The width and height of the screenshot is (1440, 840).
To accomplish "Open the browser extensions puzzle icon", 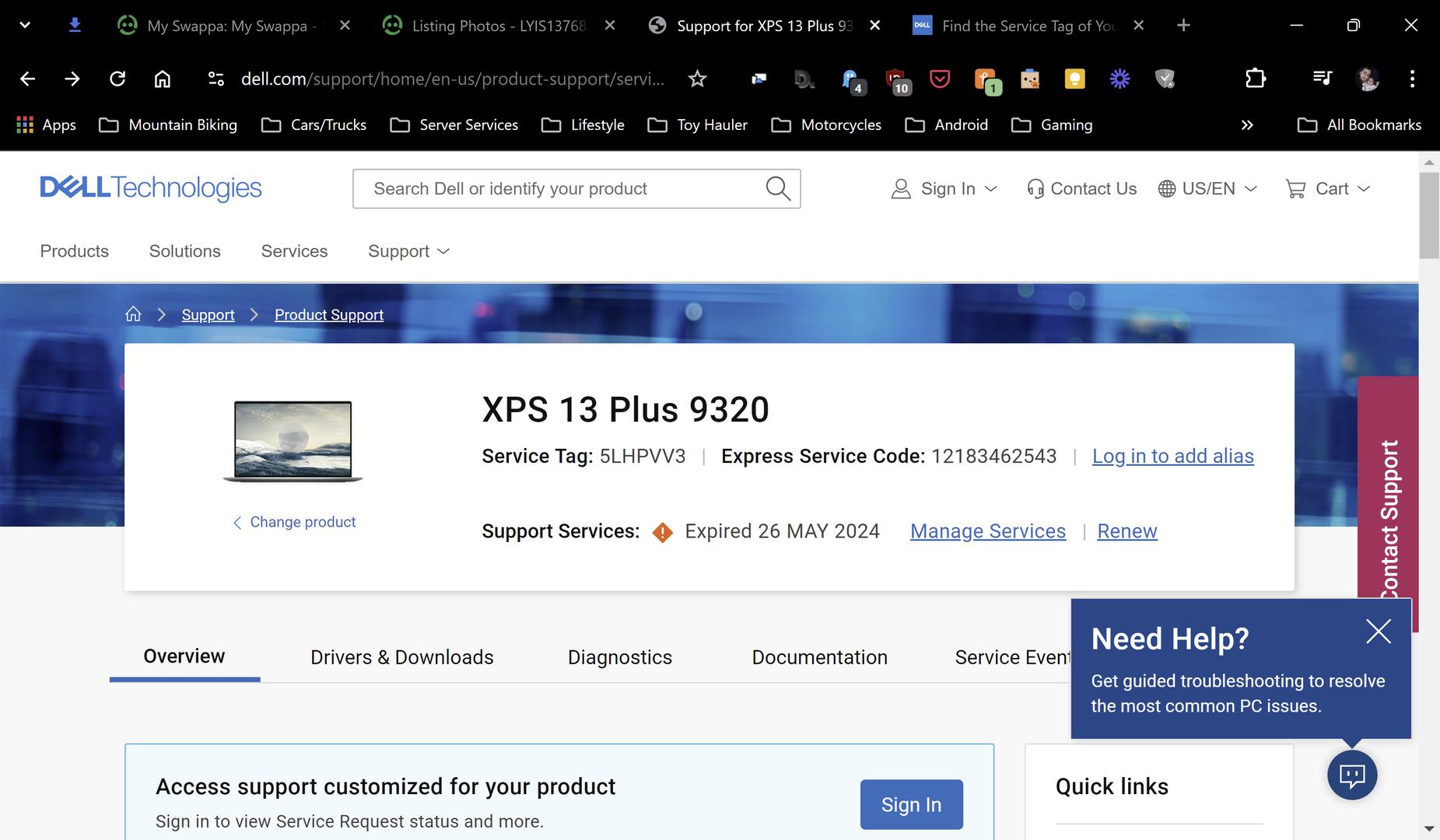I will (1255, 79).
